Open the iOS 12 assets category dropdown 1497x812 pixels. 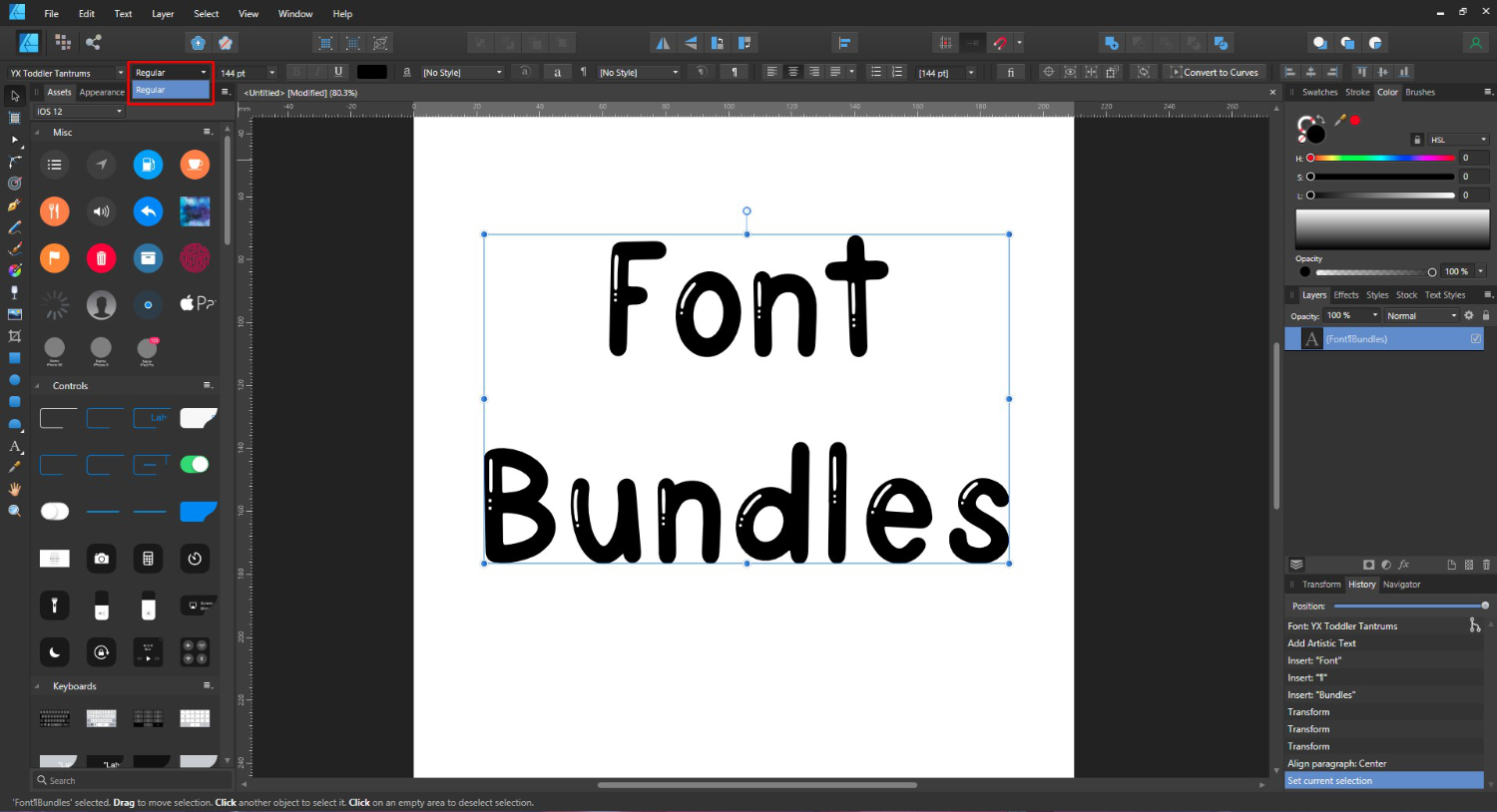(79, 112)
